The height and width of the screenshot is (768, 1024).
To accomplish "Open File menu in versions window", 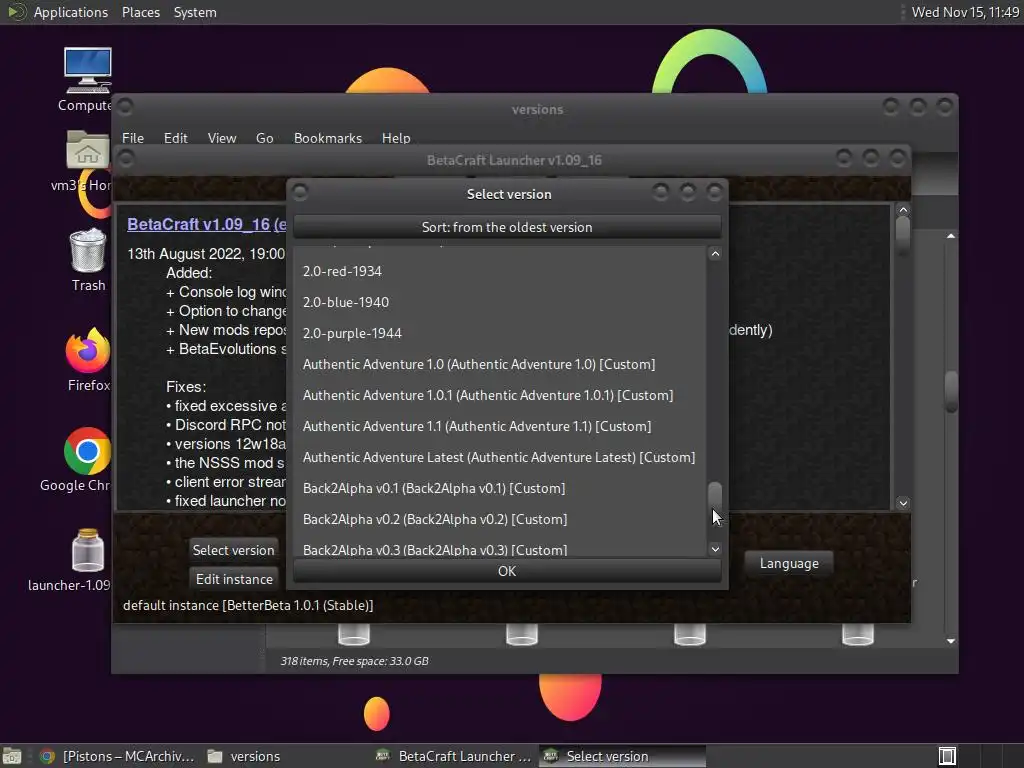I will tap(133, 138).
